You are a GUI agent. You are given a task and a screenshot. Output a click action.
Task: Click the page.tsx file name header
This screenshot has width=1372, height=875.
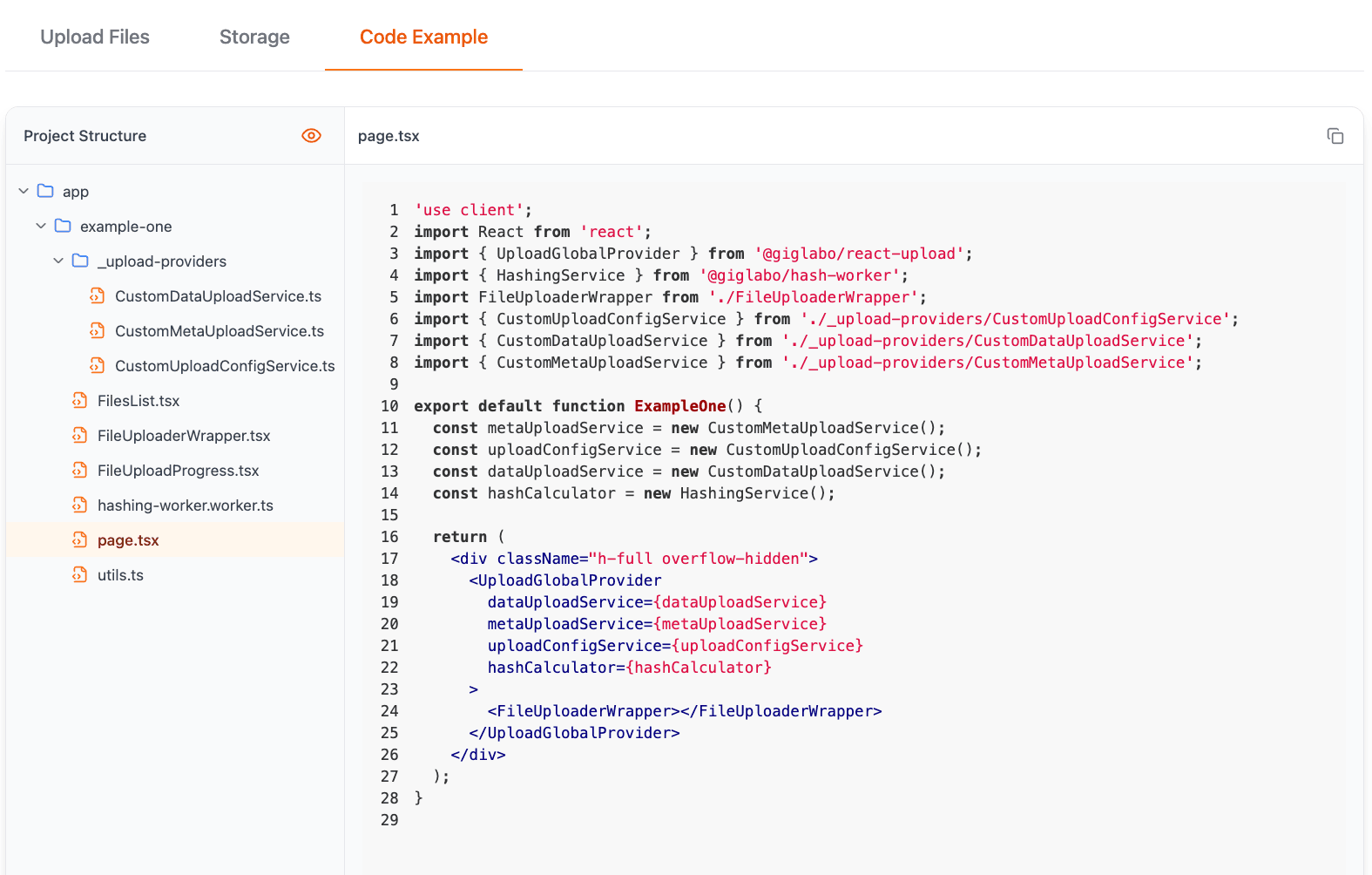(389, 136)
